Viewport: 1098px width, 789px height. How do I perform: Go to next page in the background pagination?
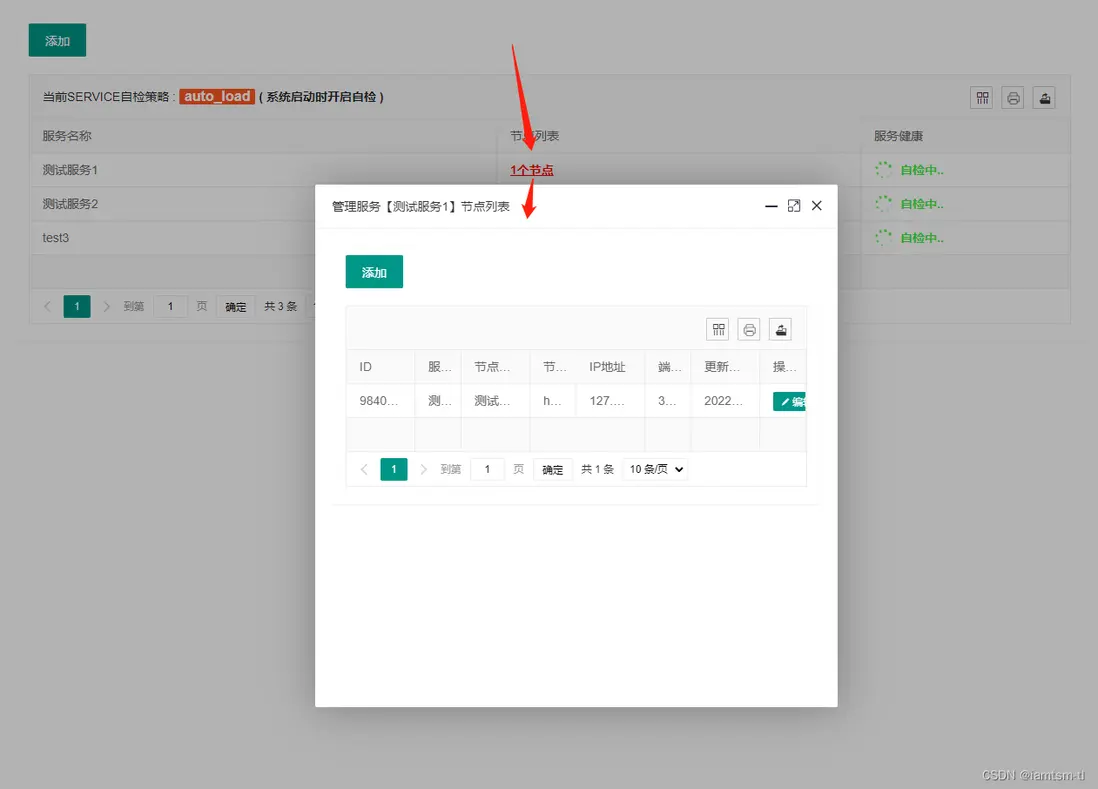point(106,306)
